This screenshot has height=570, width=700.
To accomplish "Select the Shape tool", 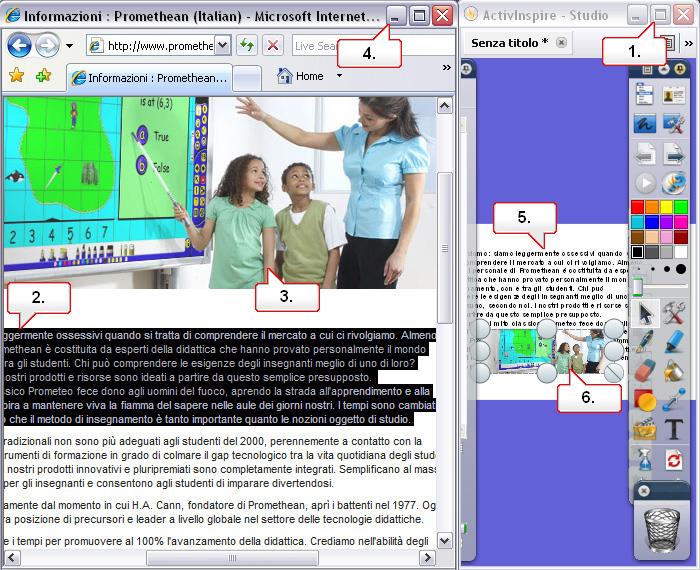I will point(644,400).
